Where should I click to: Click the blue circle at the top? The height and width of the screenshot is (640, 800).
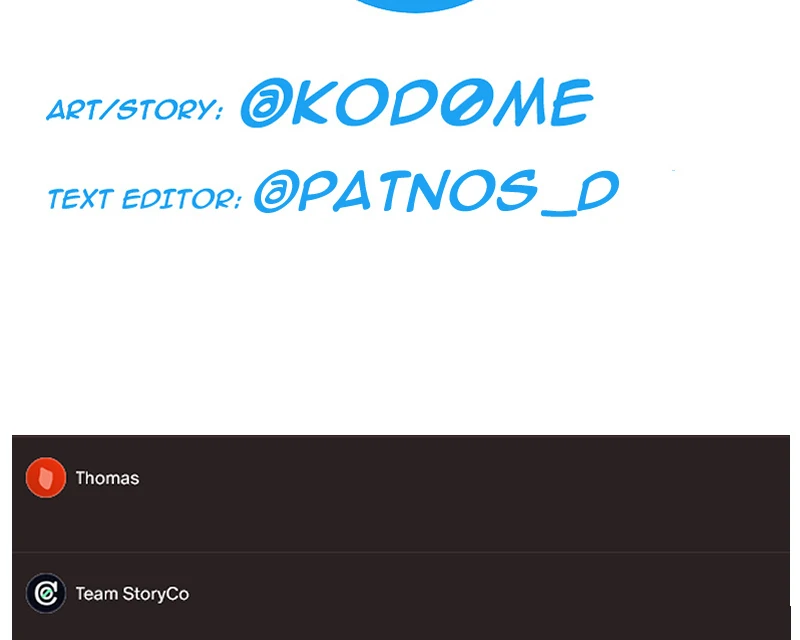414,5
